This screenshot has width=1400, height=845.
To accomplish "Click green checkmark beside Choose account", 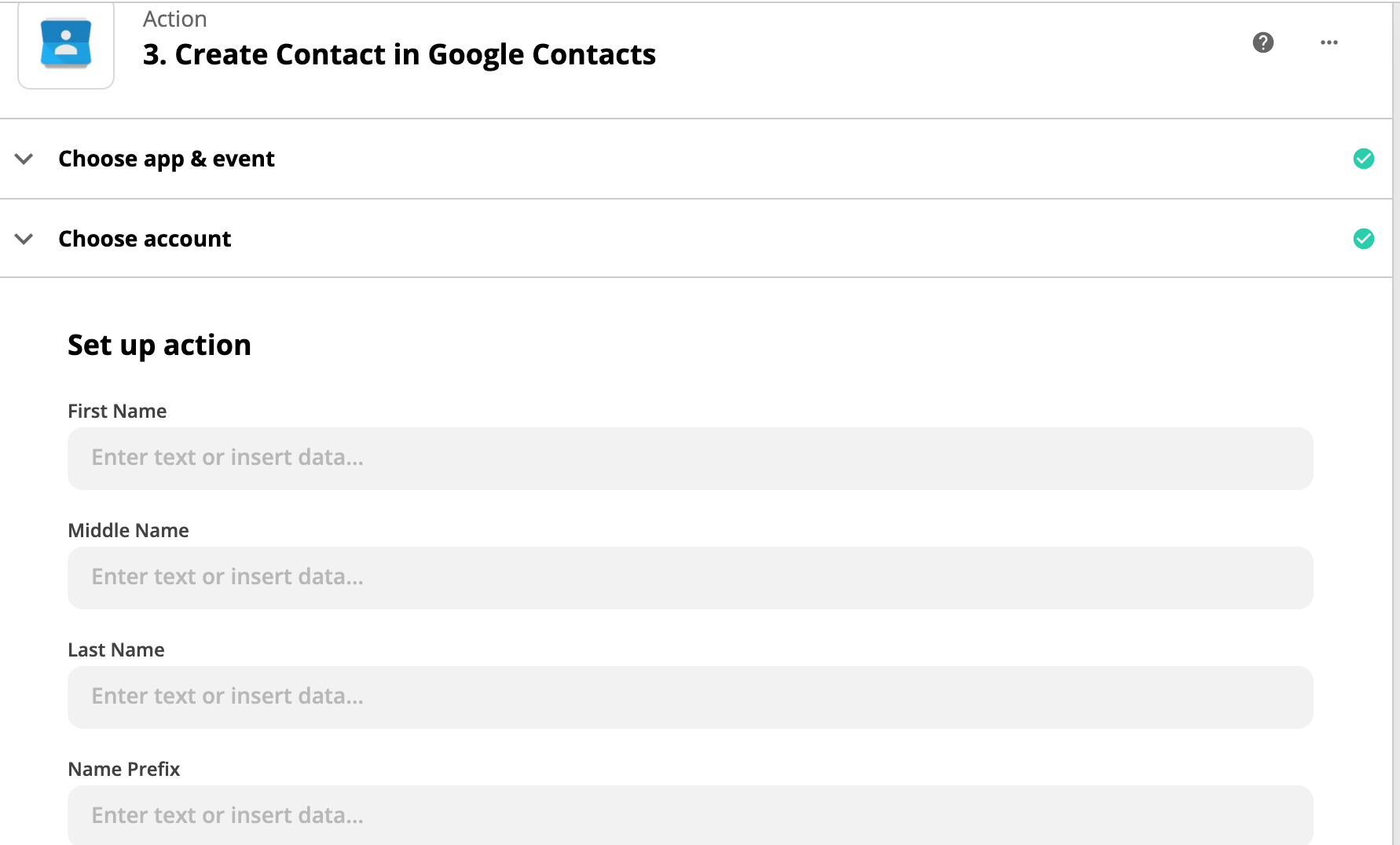I will click(x=1364, y=239).
